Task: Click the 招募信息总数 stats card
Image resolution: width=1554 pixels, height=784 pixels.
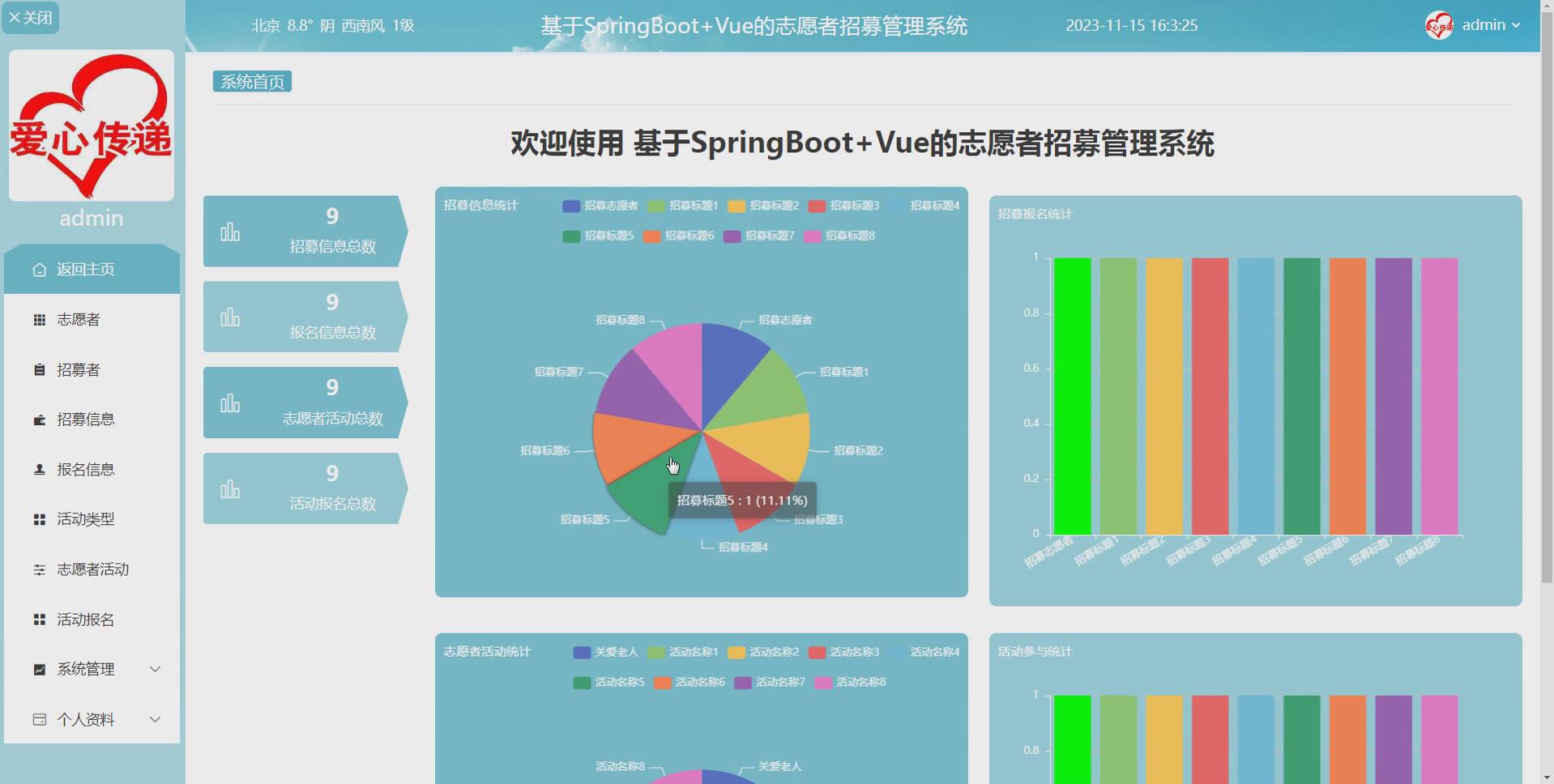Action: pos(304,232)
